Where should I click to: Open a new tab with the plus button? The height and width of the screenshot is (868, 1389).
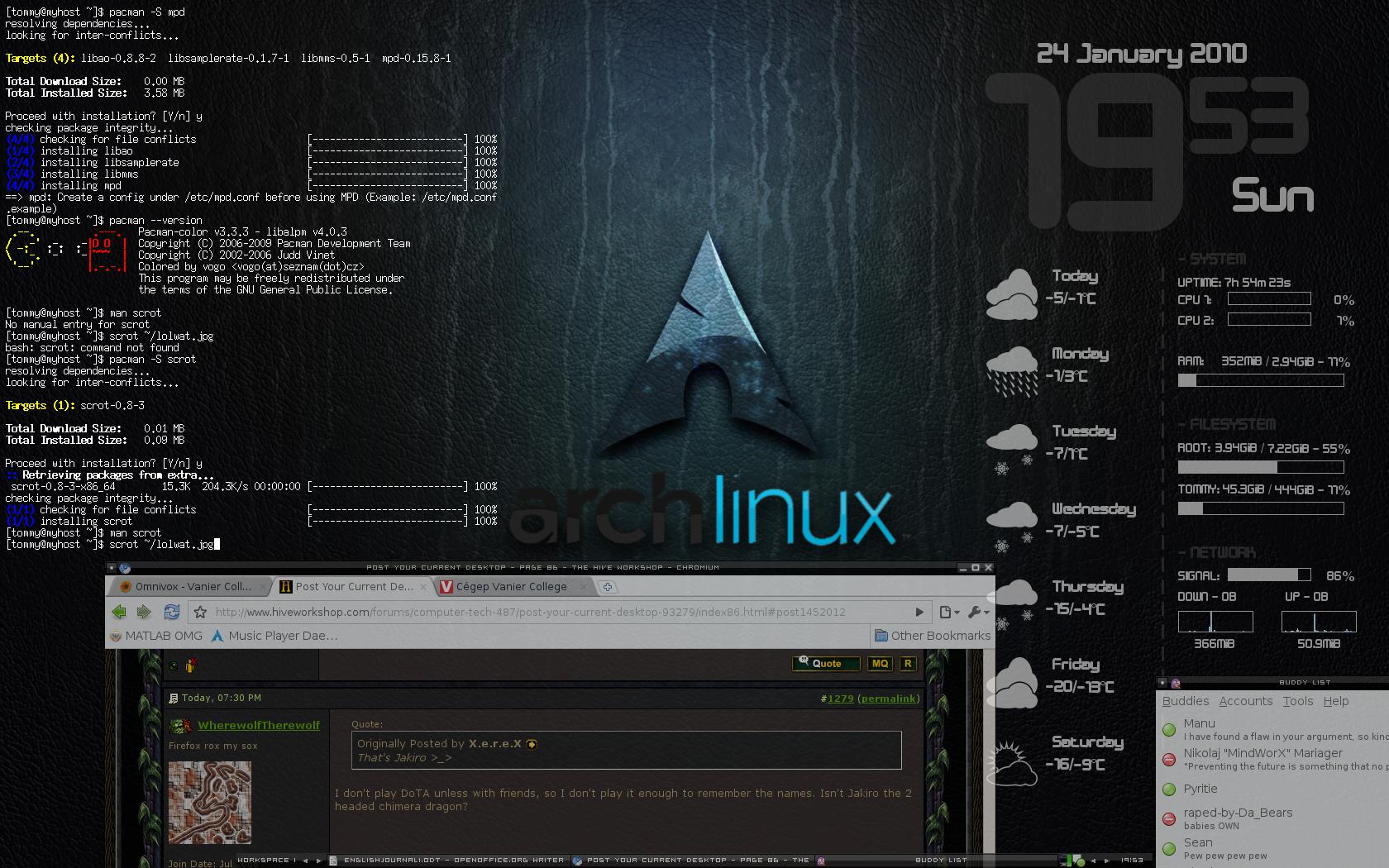click(x=608, y=587)
